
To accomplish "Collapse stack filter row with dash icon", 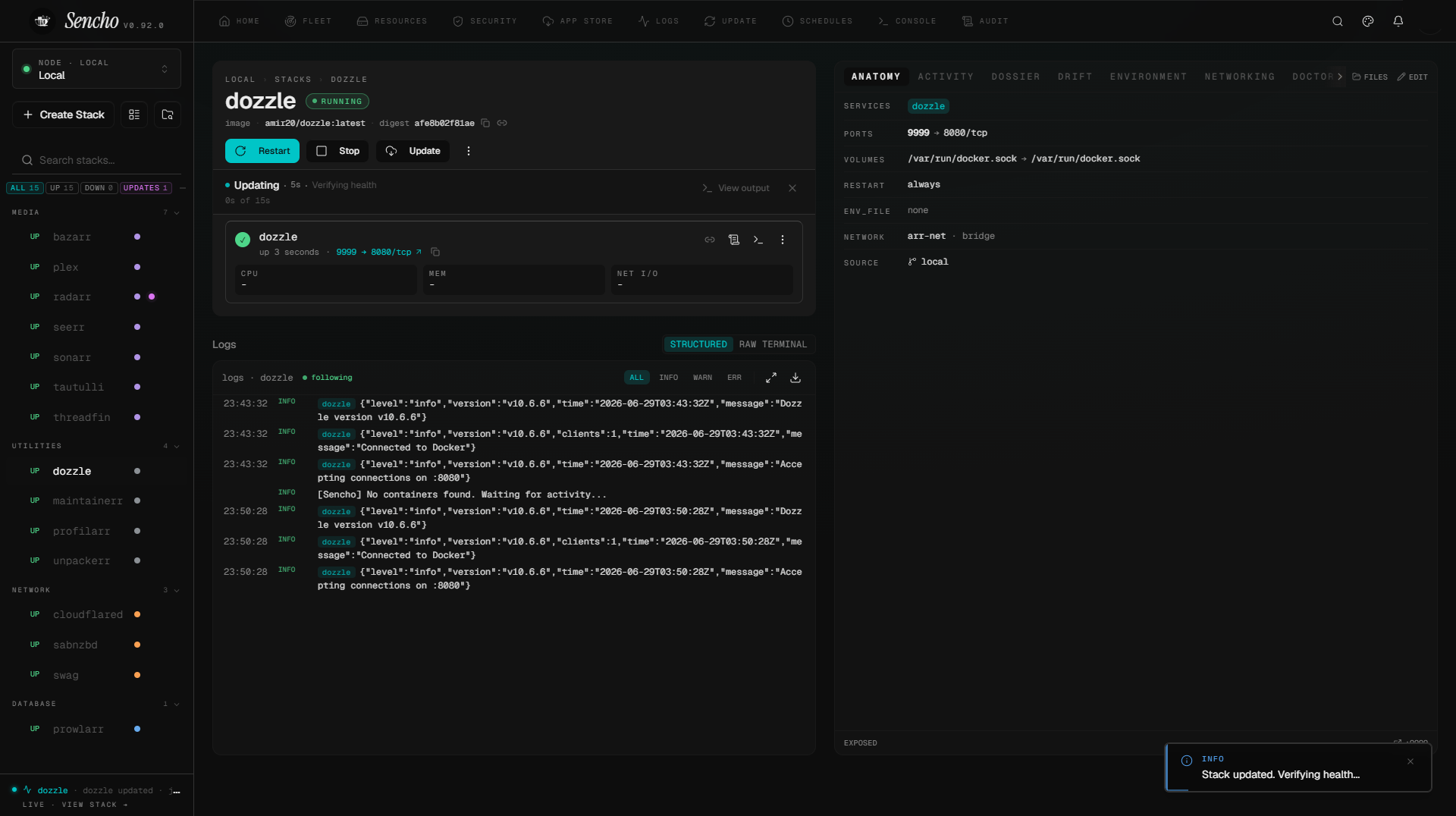I will 183,188.
